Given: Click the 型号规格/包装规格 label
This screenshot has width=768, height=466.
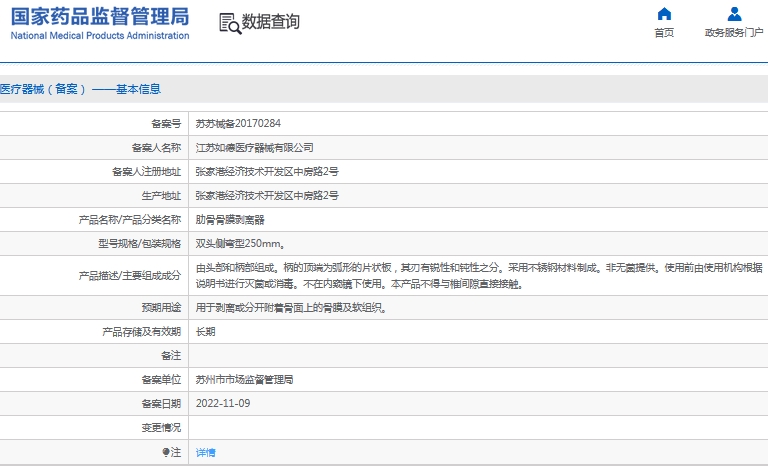Looking at the screenshot, I should [140, 244].
